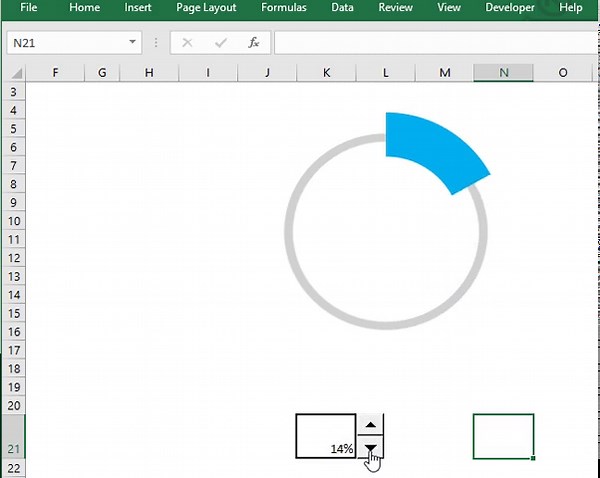Click the Name Box showing N21
This screenshot has width=600, height=478.
pyautogui.click(x=74, y=42)
